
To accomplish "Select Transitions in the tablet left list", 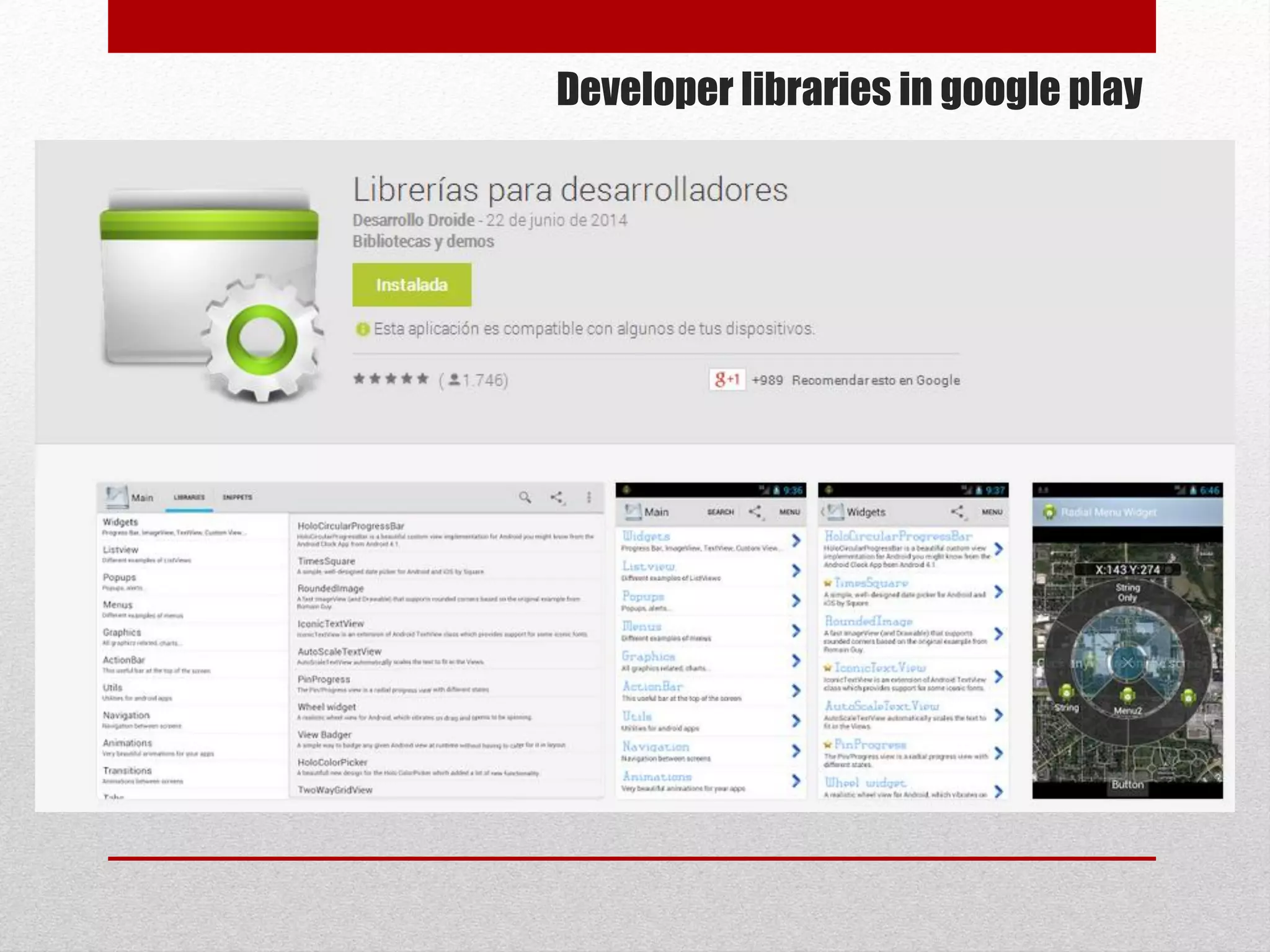I will (x=192, y=775).
